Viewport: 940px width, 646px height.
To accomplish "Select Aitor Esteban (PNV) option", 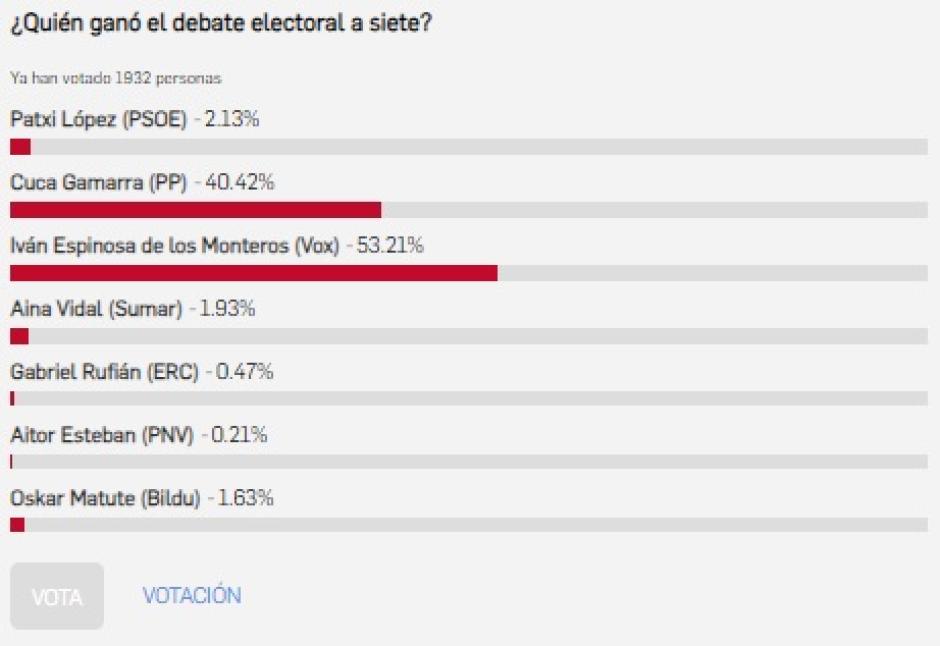I will point(102,434).
